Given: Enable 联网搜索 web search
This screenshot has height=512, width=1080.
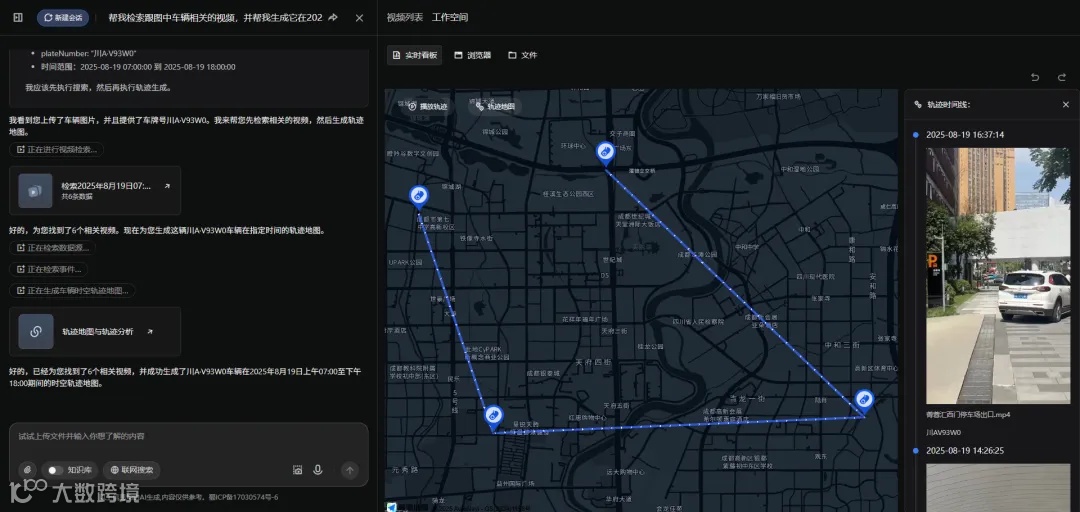Looking at the screenshot, I should click(132, 470).
